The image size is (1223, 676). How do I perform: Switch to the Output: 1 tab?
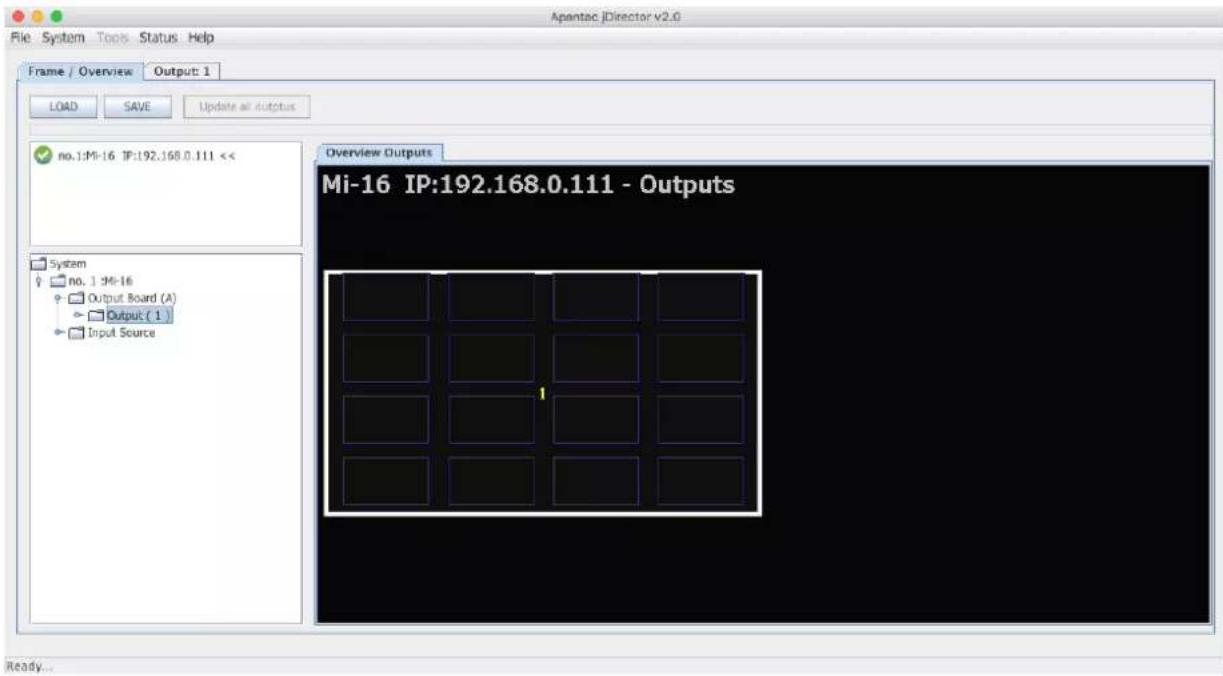click(183, 71)
